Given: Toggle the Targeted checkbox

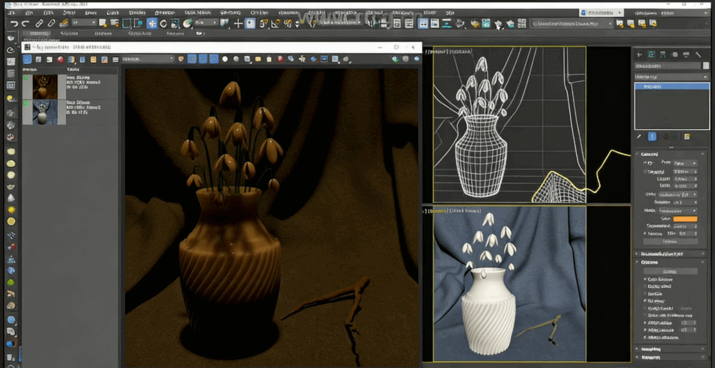Looking at the screenshot, I should pyautogui.click(x=645, y=171).
